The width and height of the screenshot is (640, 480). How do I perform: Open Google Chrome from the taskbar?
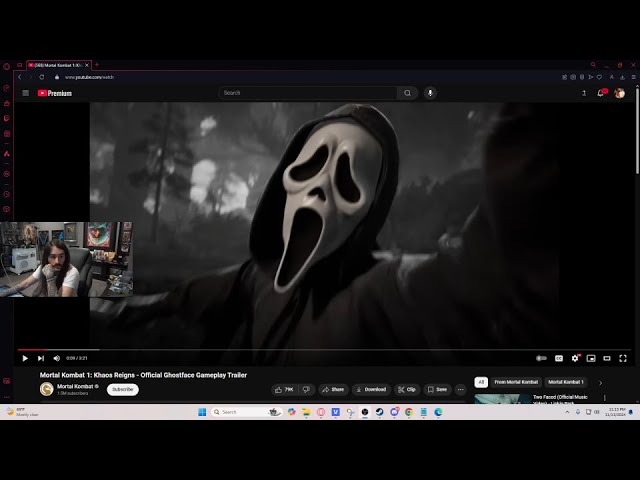(x=409, y=412)
